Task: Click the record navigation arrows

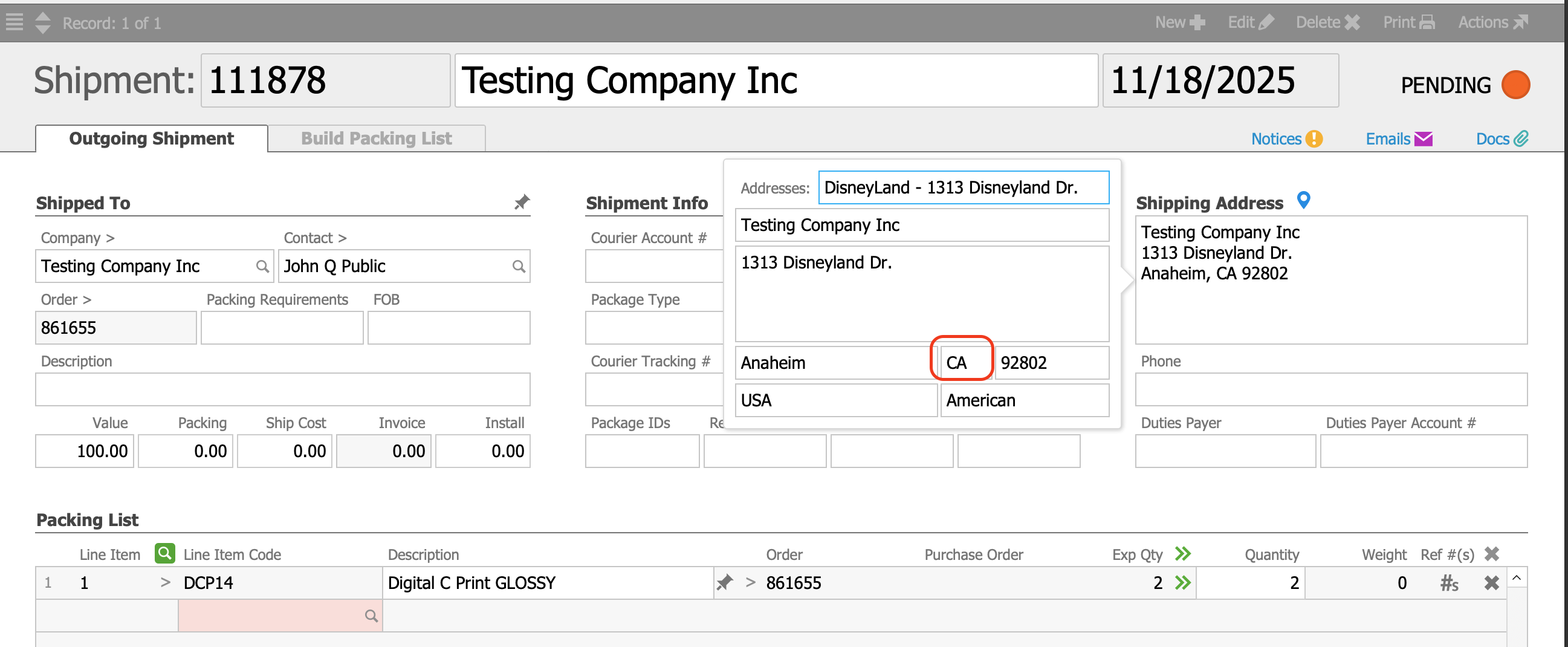Action: pyautogui.click(x=42, y=22)
